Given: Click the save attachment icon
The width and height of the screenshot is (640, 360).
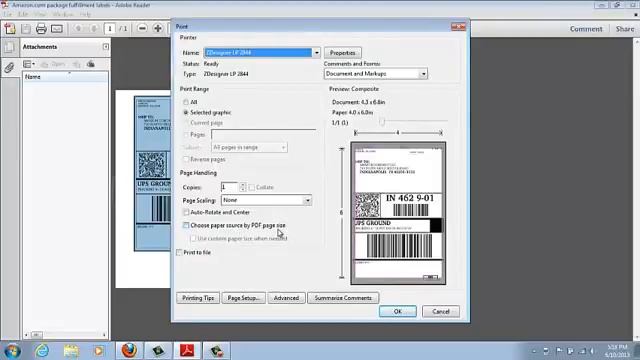Looking at the screenshot, I should click(x=76, y=64).
